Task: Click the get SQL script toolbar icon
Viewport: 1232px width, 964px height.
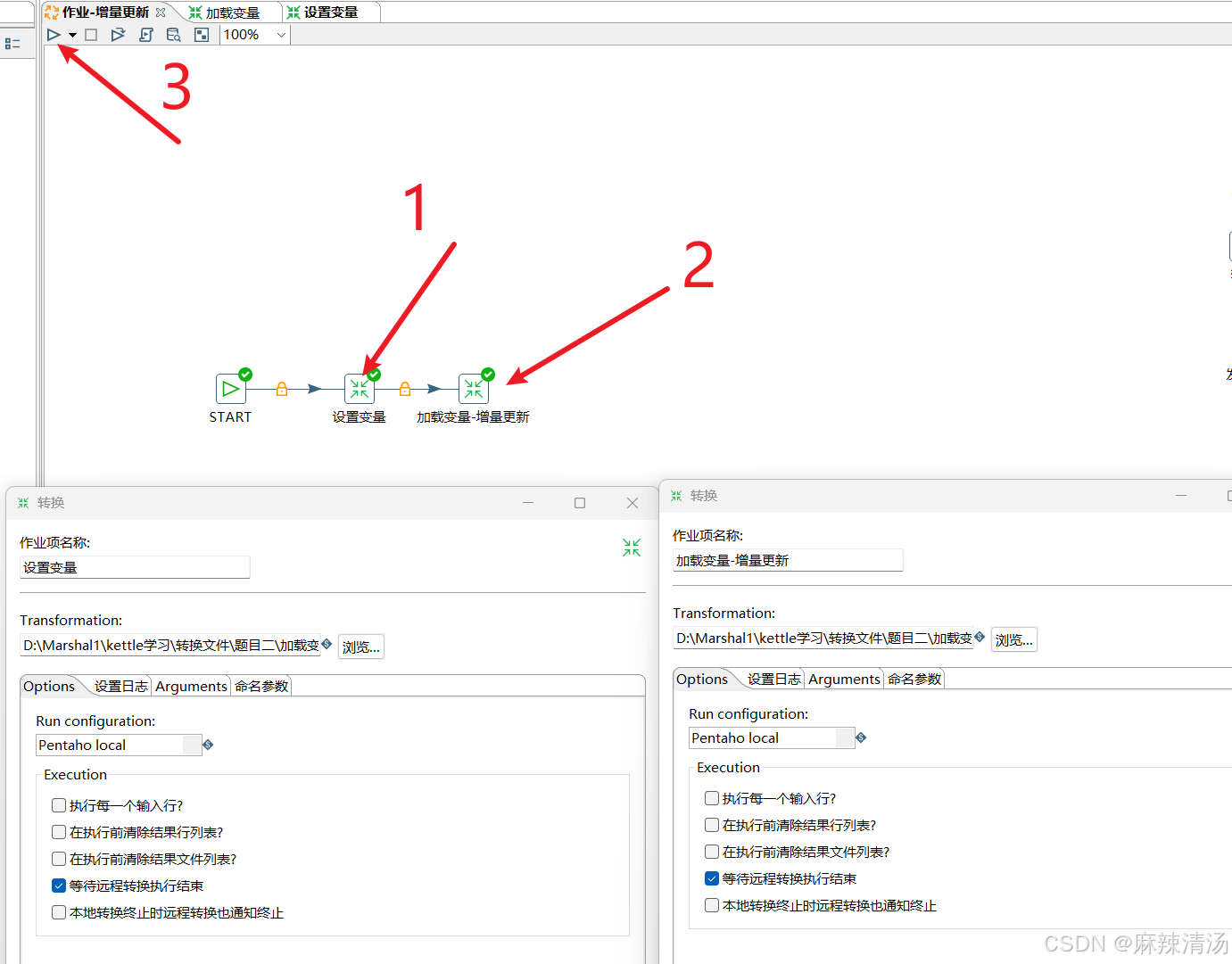Action: (146, 35)
